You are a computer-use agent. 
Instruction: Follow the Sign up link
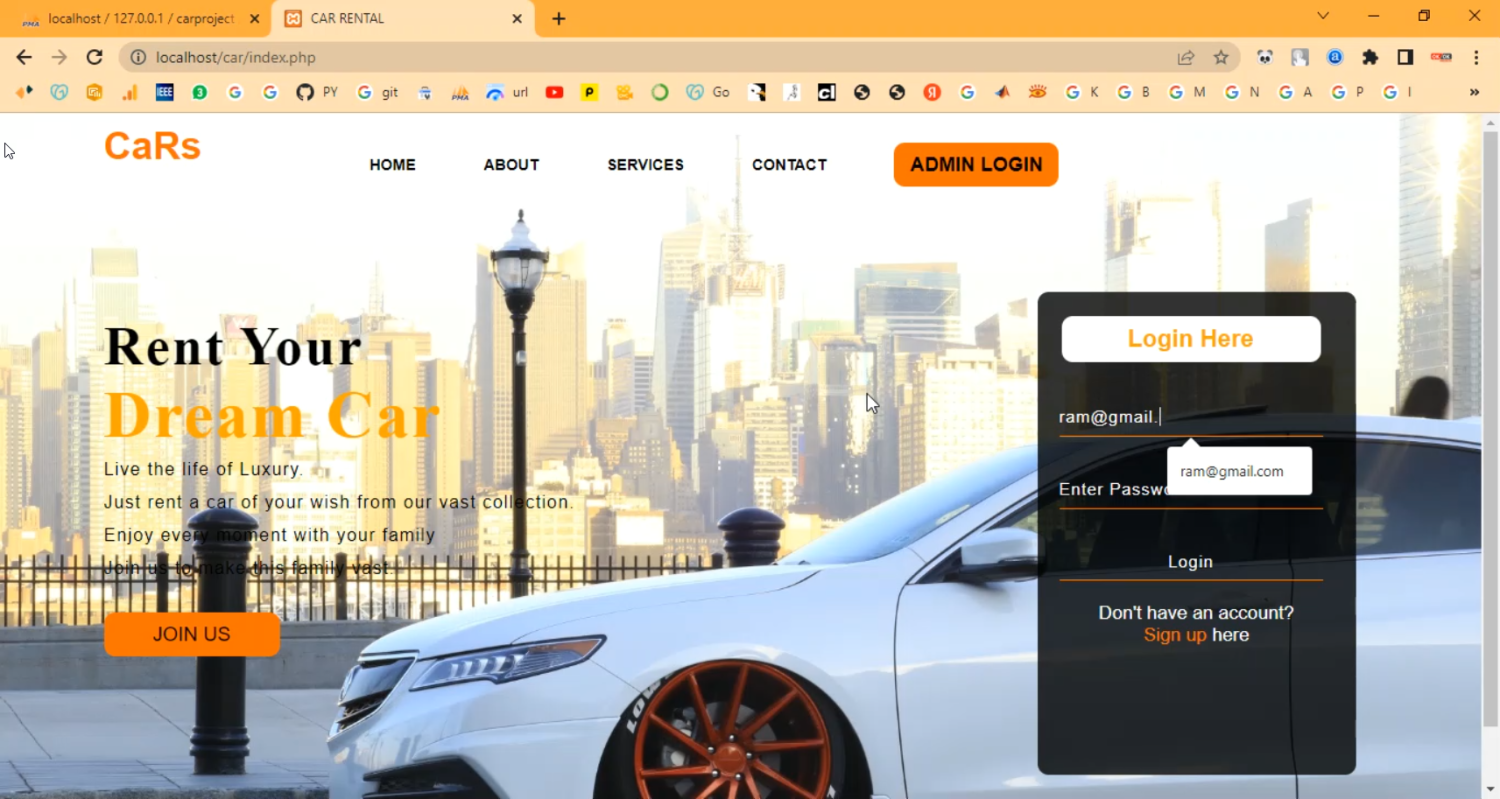coord(1174,635)
